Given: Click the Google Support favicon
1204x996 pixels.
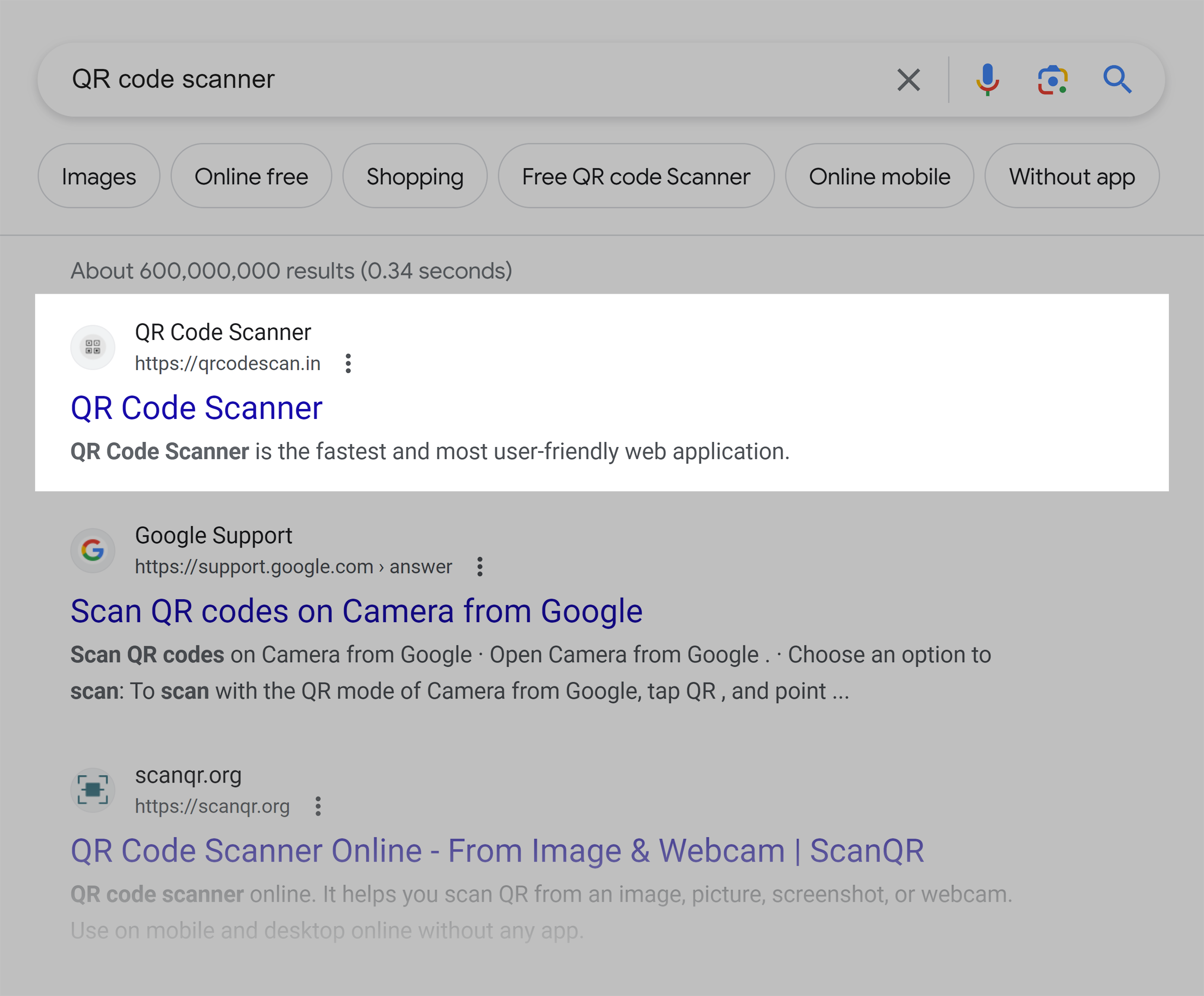Looking at the screenshot, I should [92, 550].
